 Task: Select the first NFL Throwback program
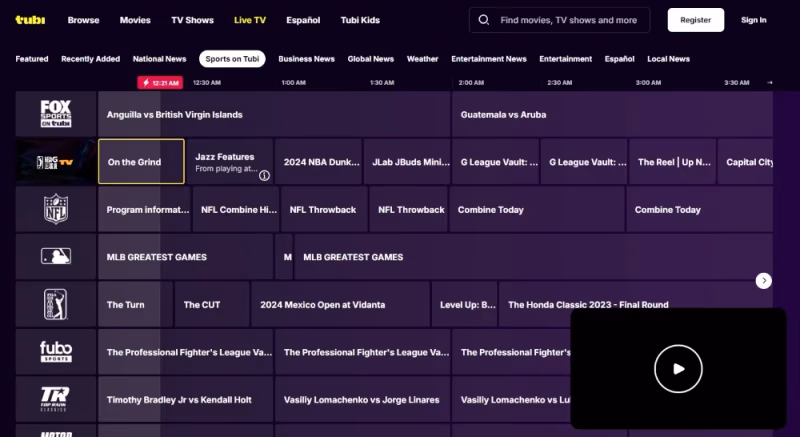(x=324, y=209)
